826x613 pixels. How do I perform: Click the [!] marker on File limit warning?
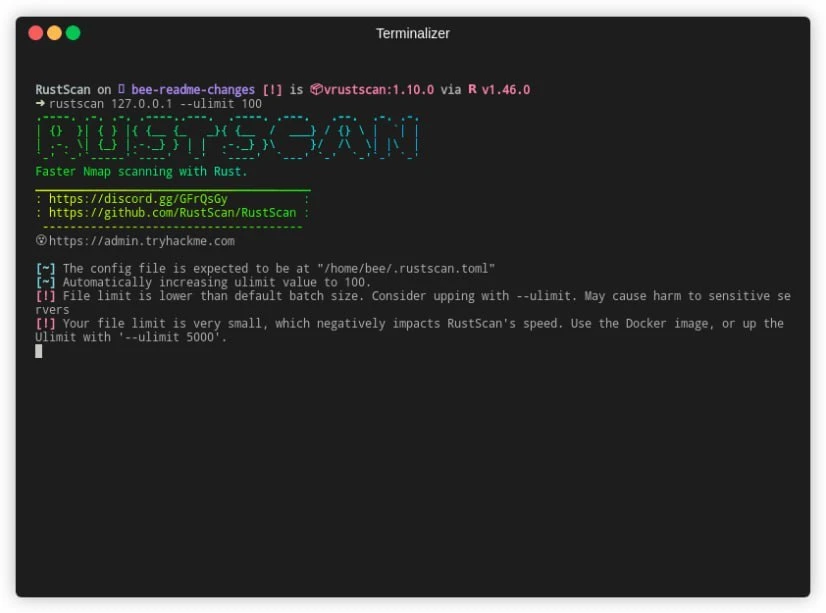click(45, 296)
